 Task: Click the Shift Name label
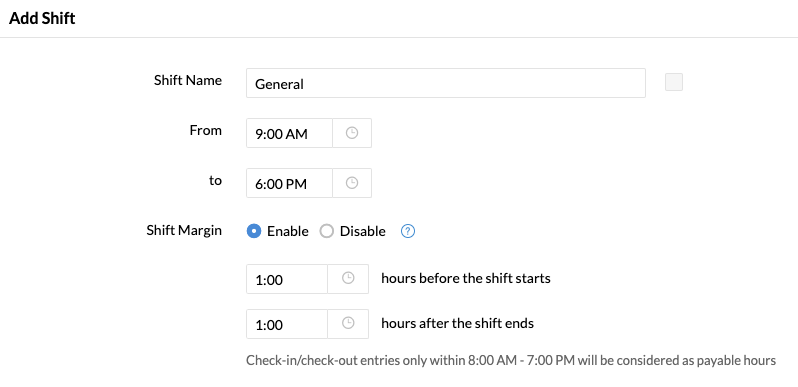(x=188, y=80)
